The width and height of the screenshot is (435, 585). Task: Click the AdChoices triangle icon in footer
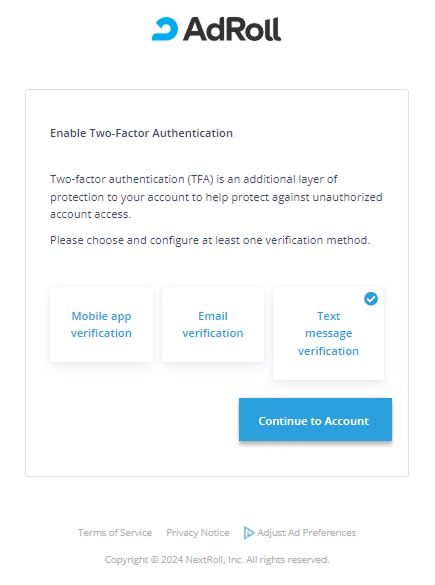(249, 533)
